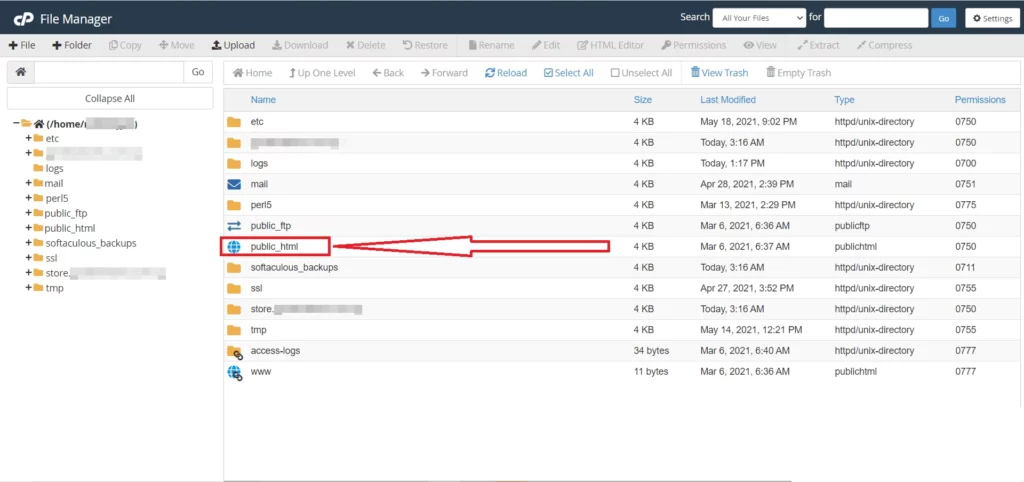The image size is (1024, 482).
Task: Click the cPanel logo icon
Action: point(24,19)
